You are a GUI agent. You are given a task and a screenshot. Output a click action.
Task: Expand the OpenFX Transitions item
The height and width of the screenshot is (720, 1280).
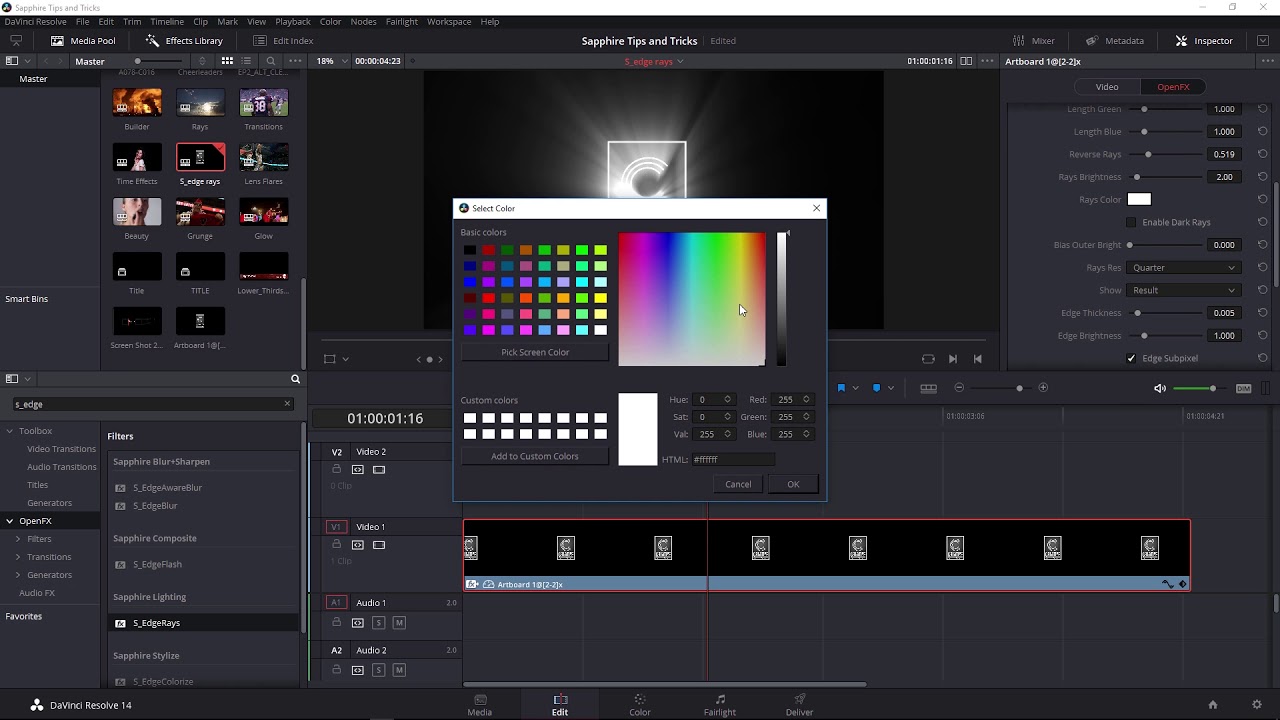click(x=18, y=557)
